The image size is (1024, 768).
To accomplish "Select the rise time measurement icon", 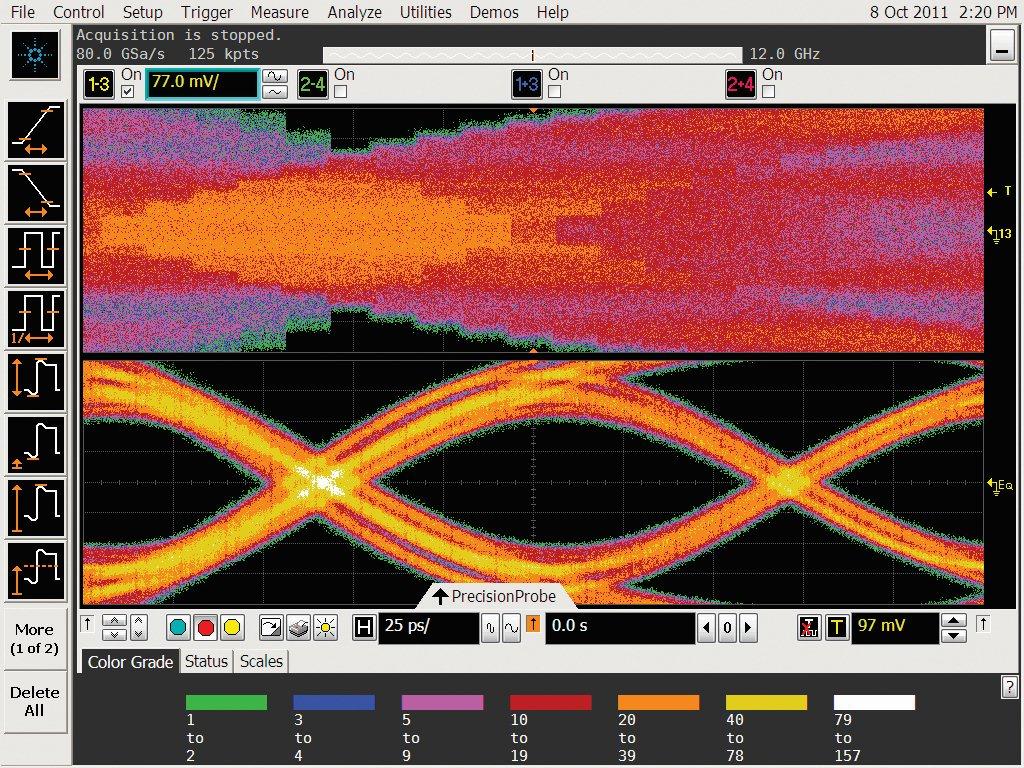I will (36, 131).
